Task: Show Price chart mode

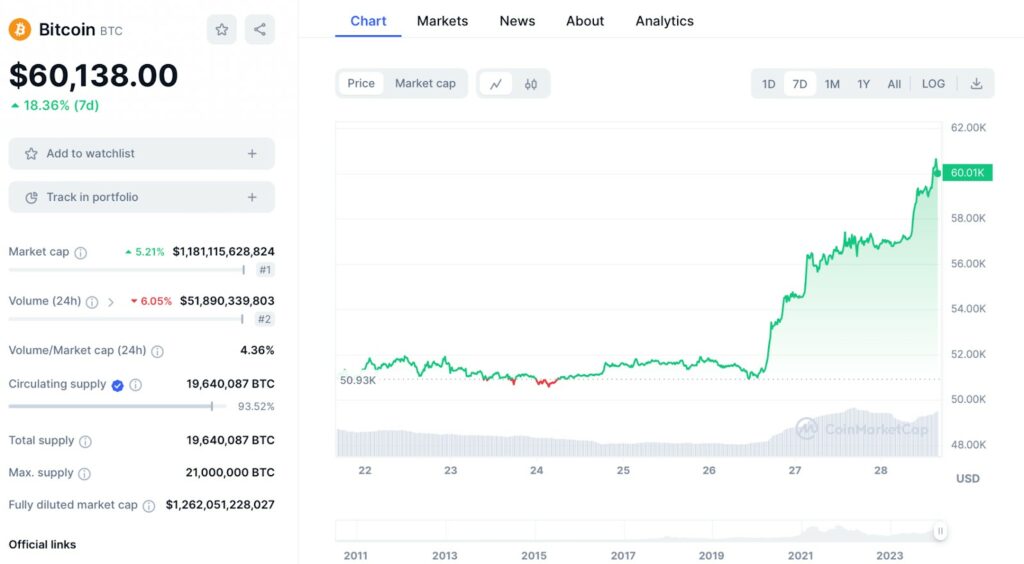Action: point(361,84)
